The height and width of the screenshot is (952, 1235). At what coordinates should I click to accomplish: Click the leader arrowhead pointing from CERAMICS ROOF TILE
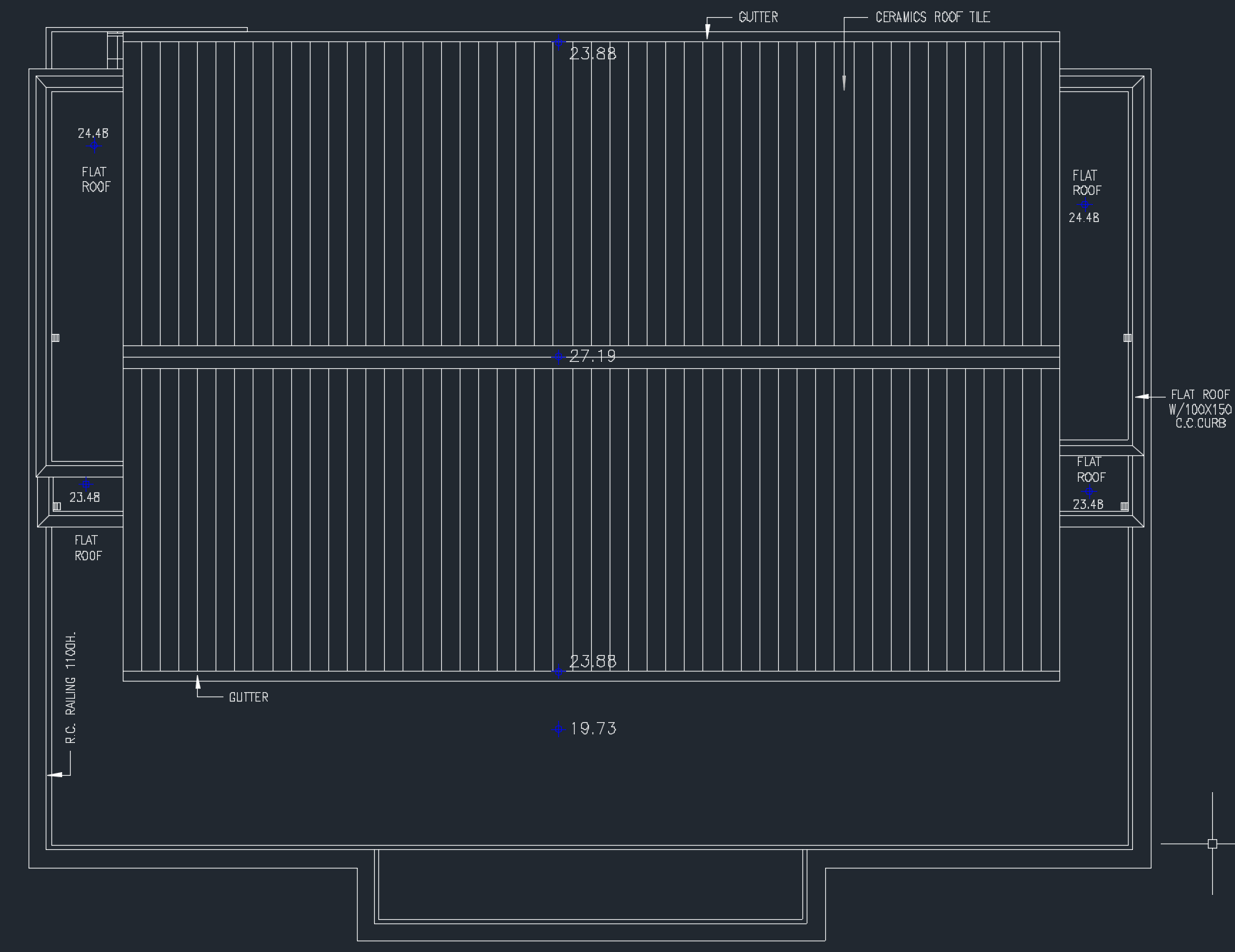click(844, 83)
